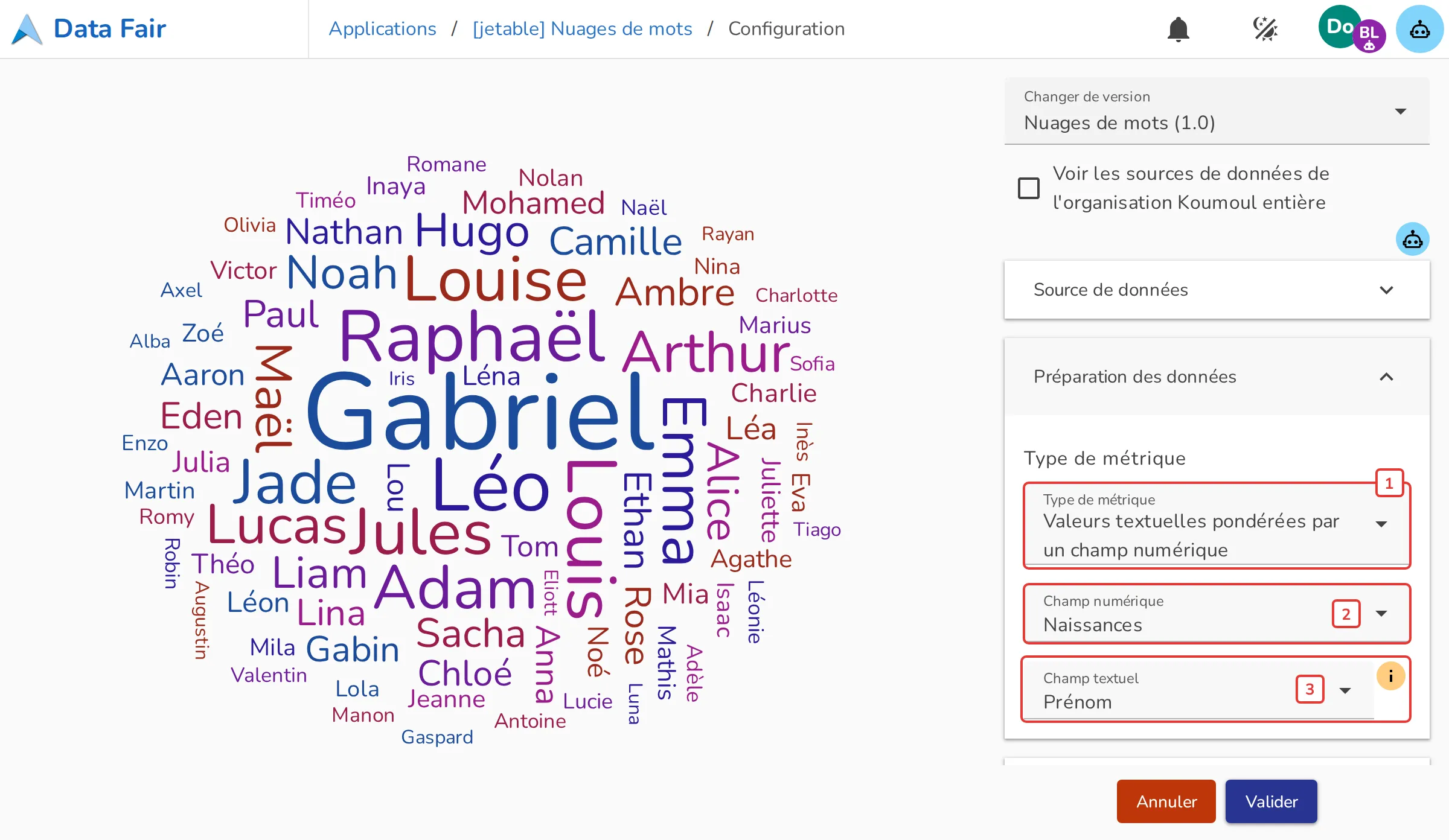
Task: Collapse the Préparation des données section
Action: 1217,377
